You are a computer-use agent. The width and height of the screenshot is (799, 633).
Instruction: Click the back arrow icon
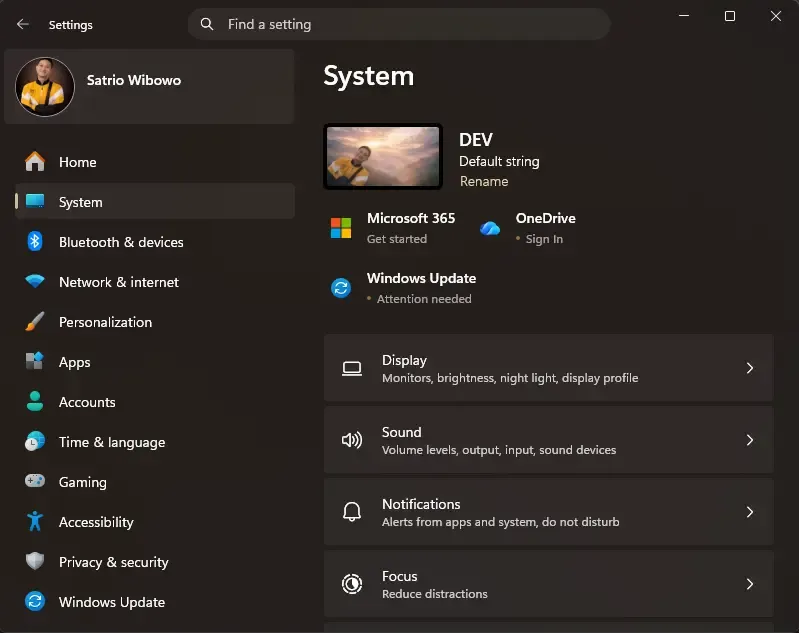[22, 24]
